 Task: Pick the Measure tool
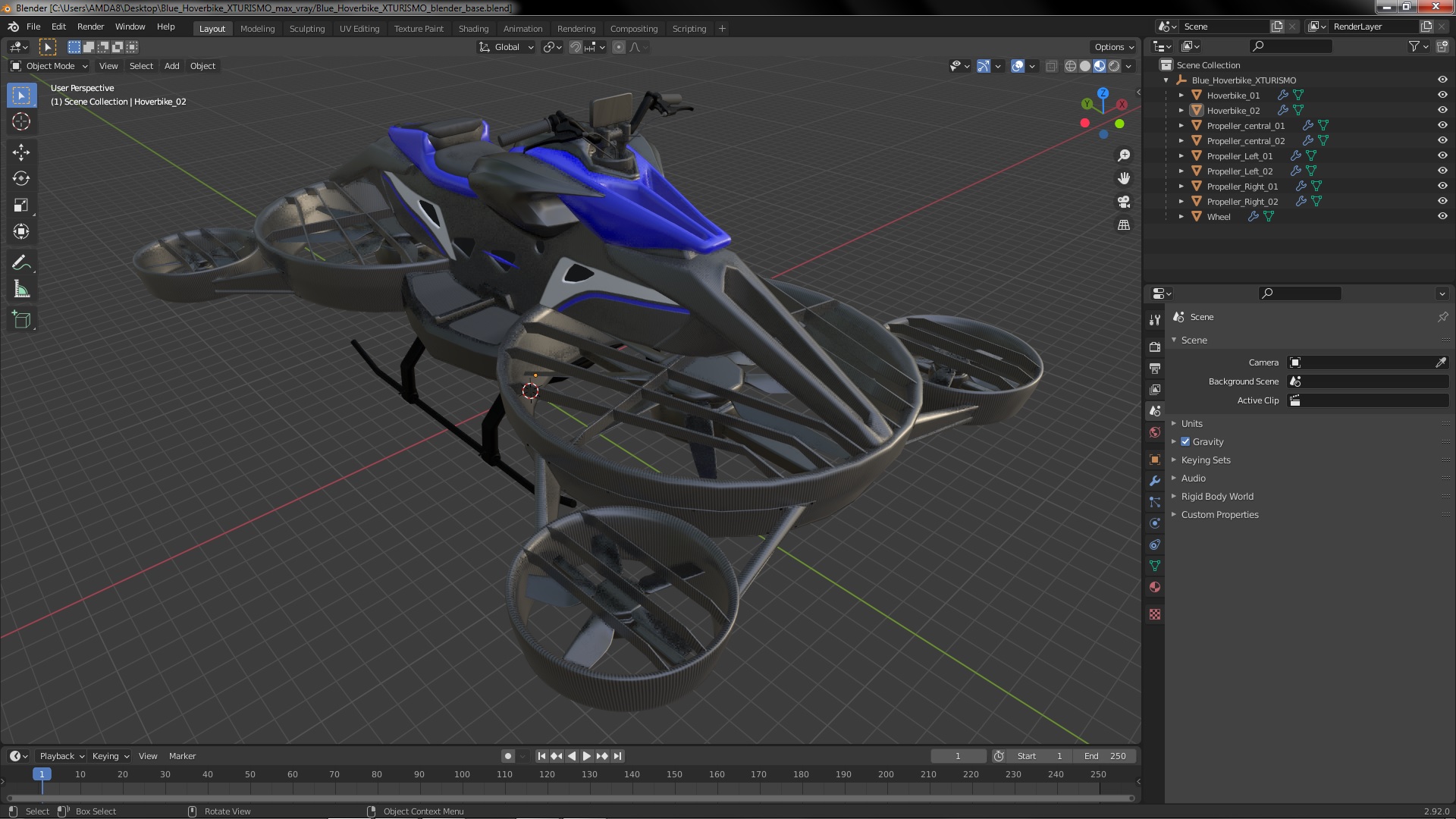21,289
